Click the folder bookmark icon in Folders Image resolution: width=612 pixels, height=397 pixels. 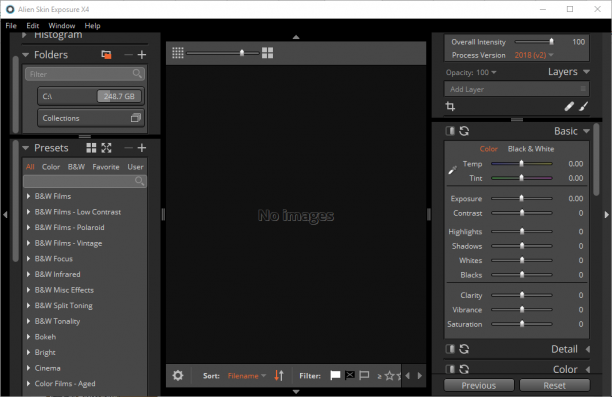click(106, 55)
